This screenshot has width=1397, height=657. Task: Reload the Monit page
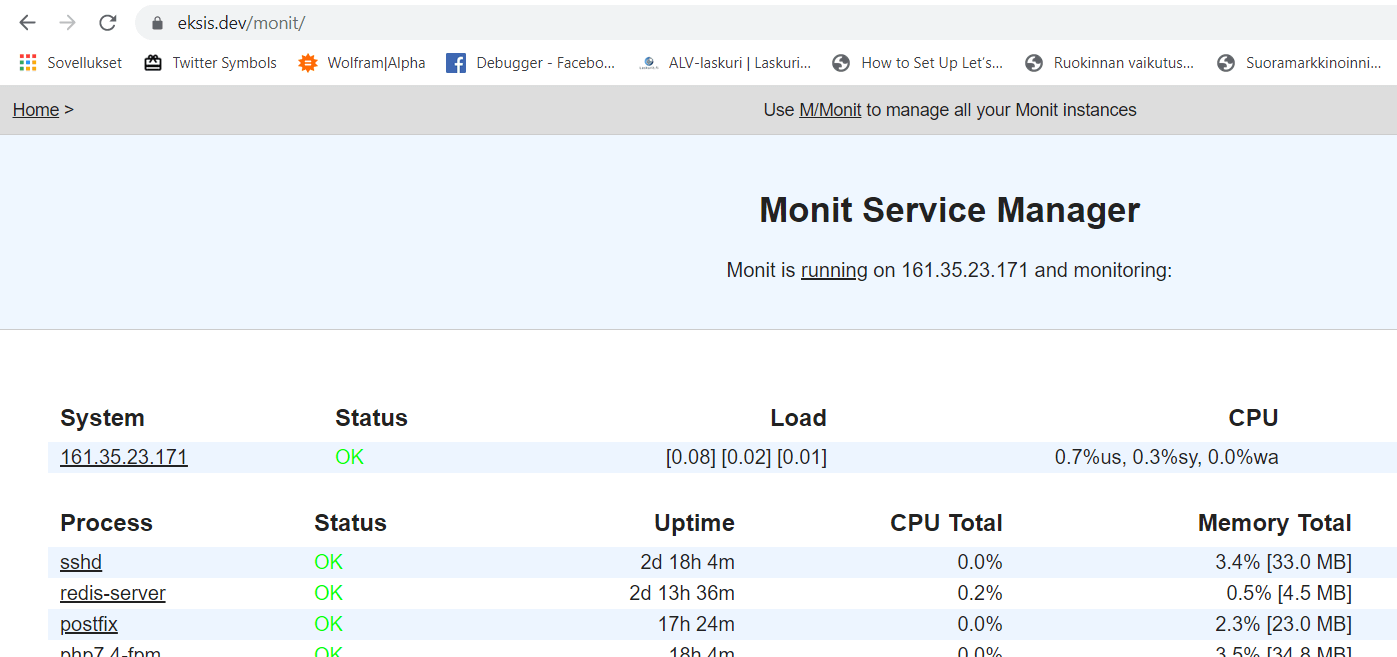pos(108,22)
